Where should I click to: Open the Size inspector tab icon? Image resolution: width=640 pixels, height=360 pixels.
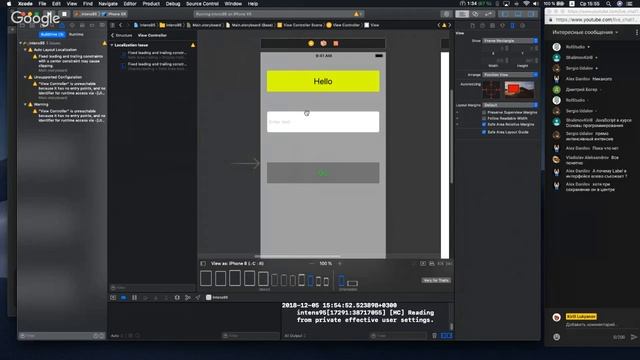click(513, 25)
